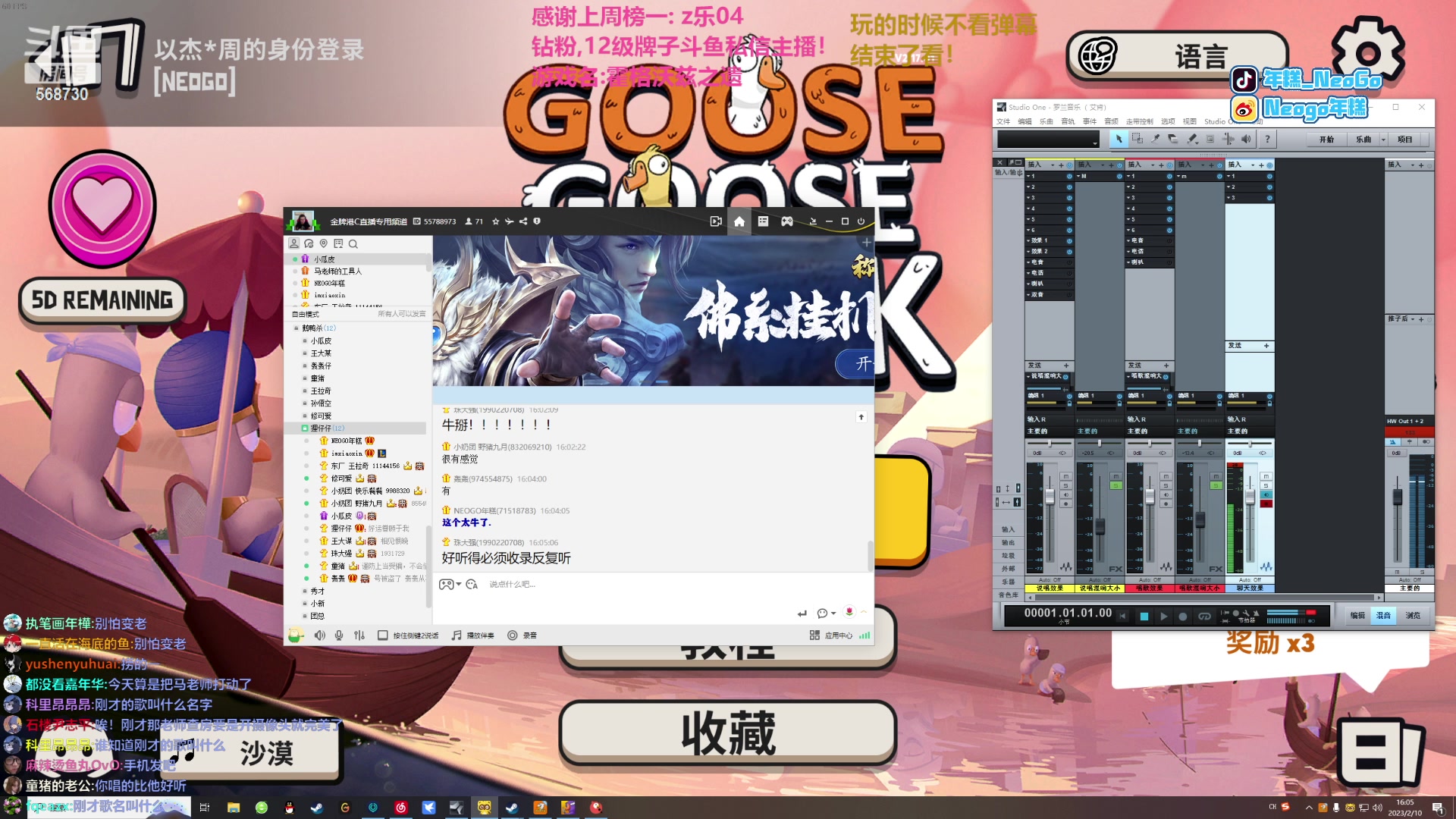The image size is (1456, 819).
Task: Click 录音 record button in YY
Action: point(522,635)
